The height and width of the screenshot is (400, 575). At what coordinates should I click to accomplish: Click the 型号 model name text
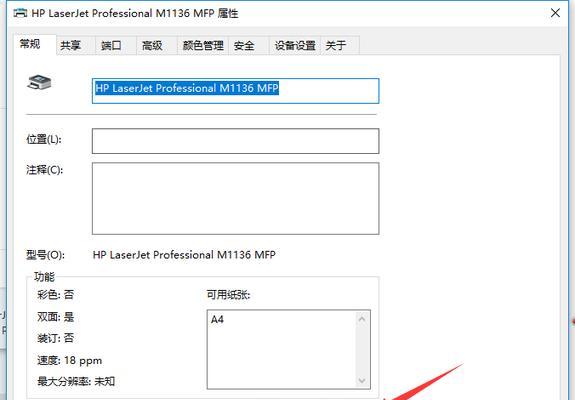tap(184, 255)
